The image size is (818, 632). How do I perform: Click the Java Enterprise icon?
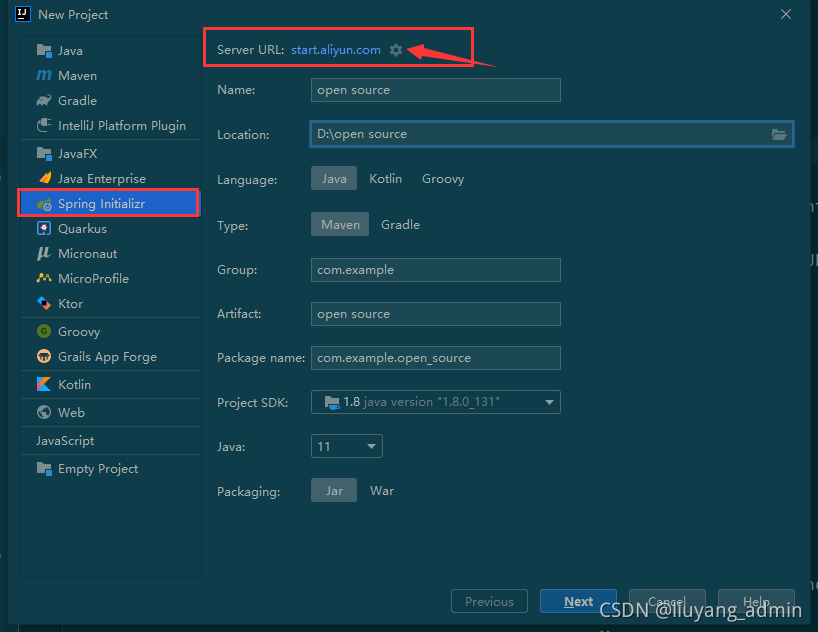(x=45, y=178)
